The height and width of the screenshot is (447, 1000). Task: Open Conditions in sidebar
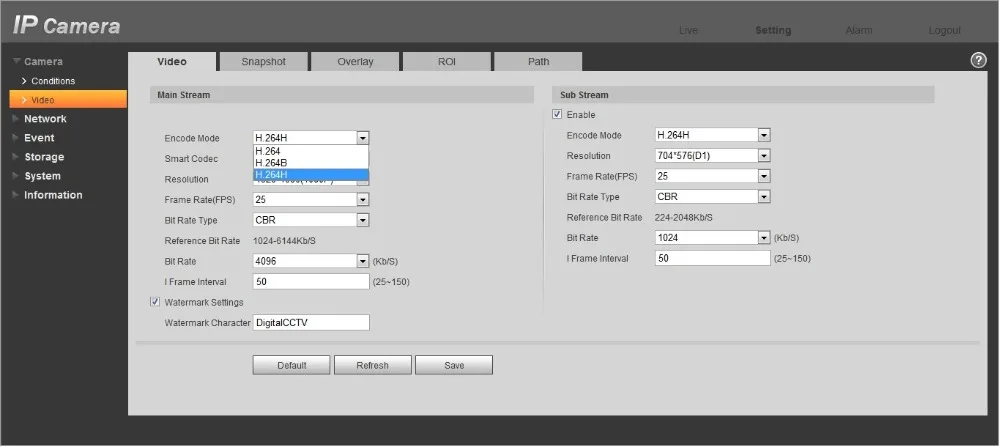pyautogui.click(x=53, y=81)
